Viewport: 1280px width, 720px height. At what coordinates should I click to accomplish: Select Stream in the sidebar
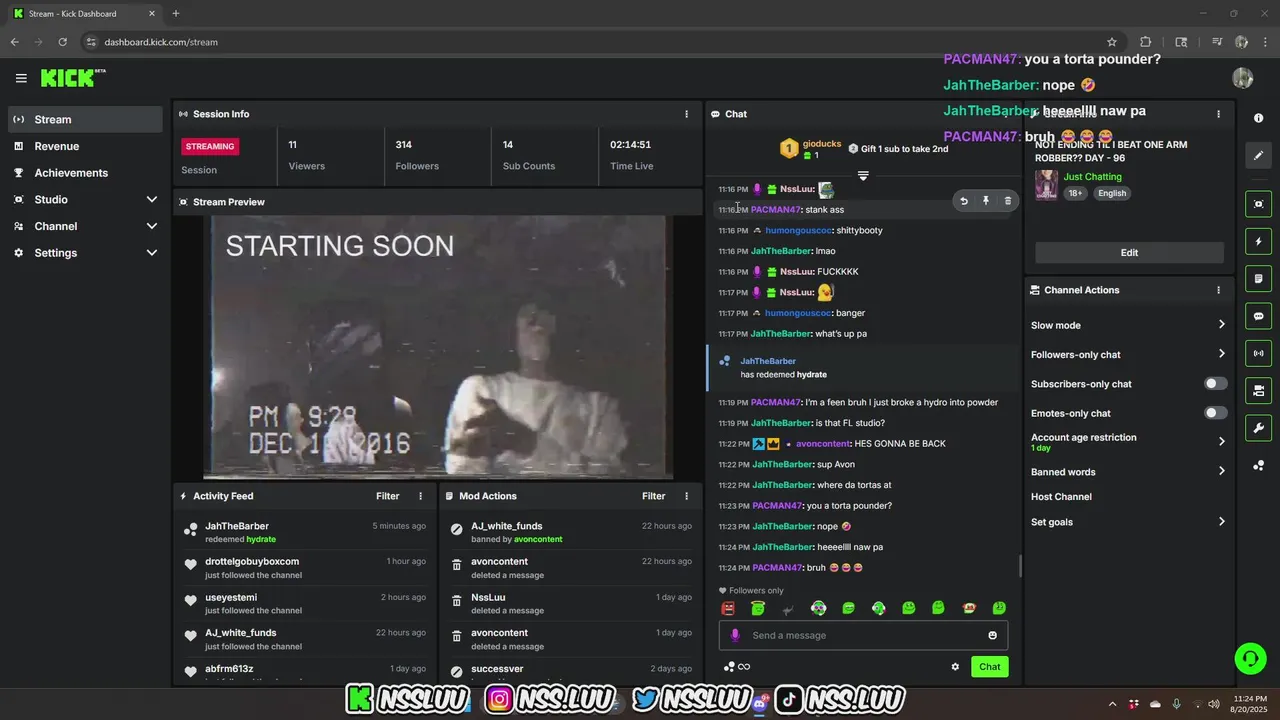pos(85,119)
